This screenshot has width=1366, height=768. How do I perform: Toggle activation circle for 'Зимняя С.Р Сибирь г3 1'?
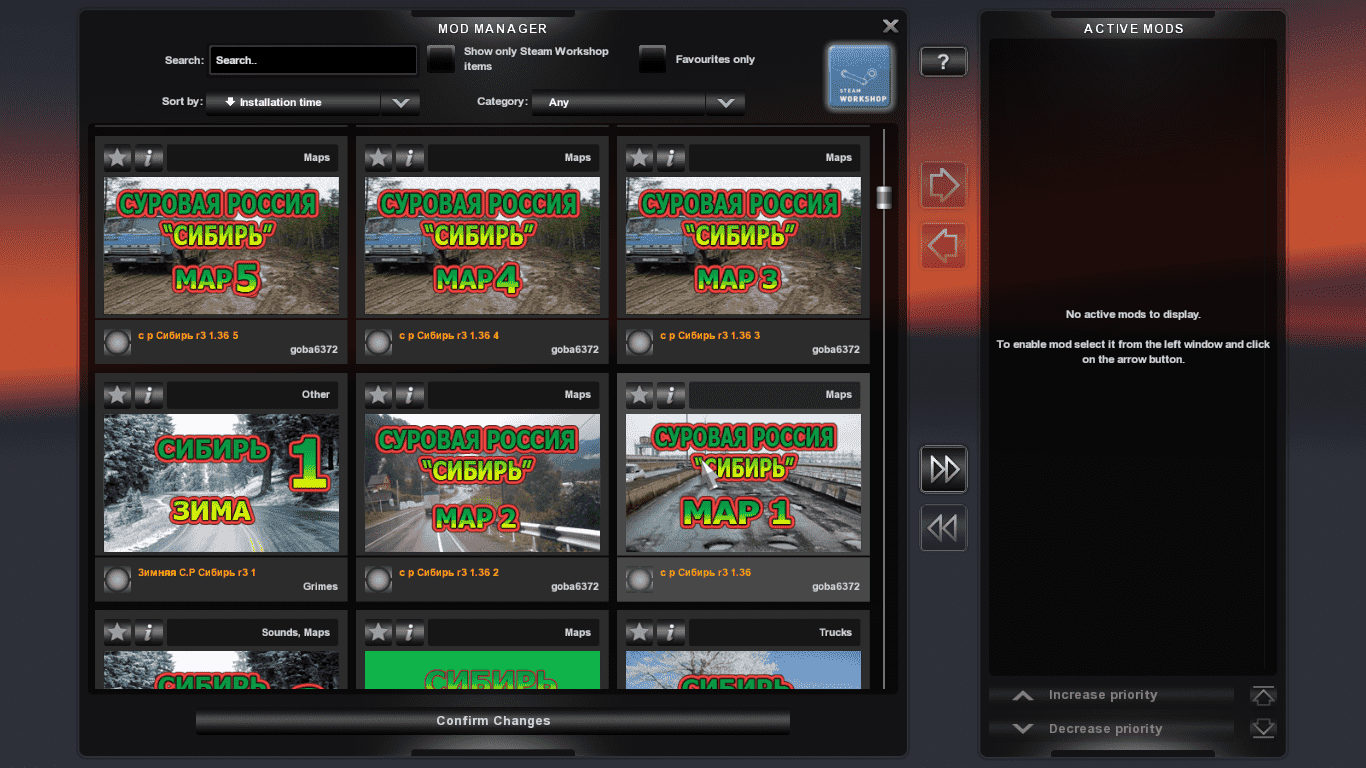coord(118,580)
